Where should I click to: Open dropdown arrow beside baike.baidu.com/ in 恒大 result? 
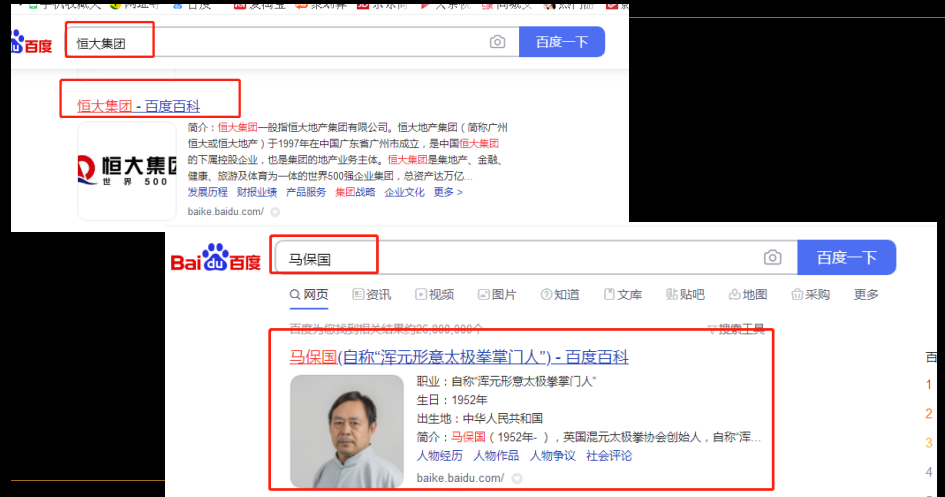point(275,212)
